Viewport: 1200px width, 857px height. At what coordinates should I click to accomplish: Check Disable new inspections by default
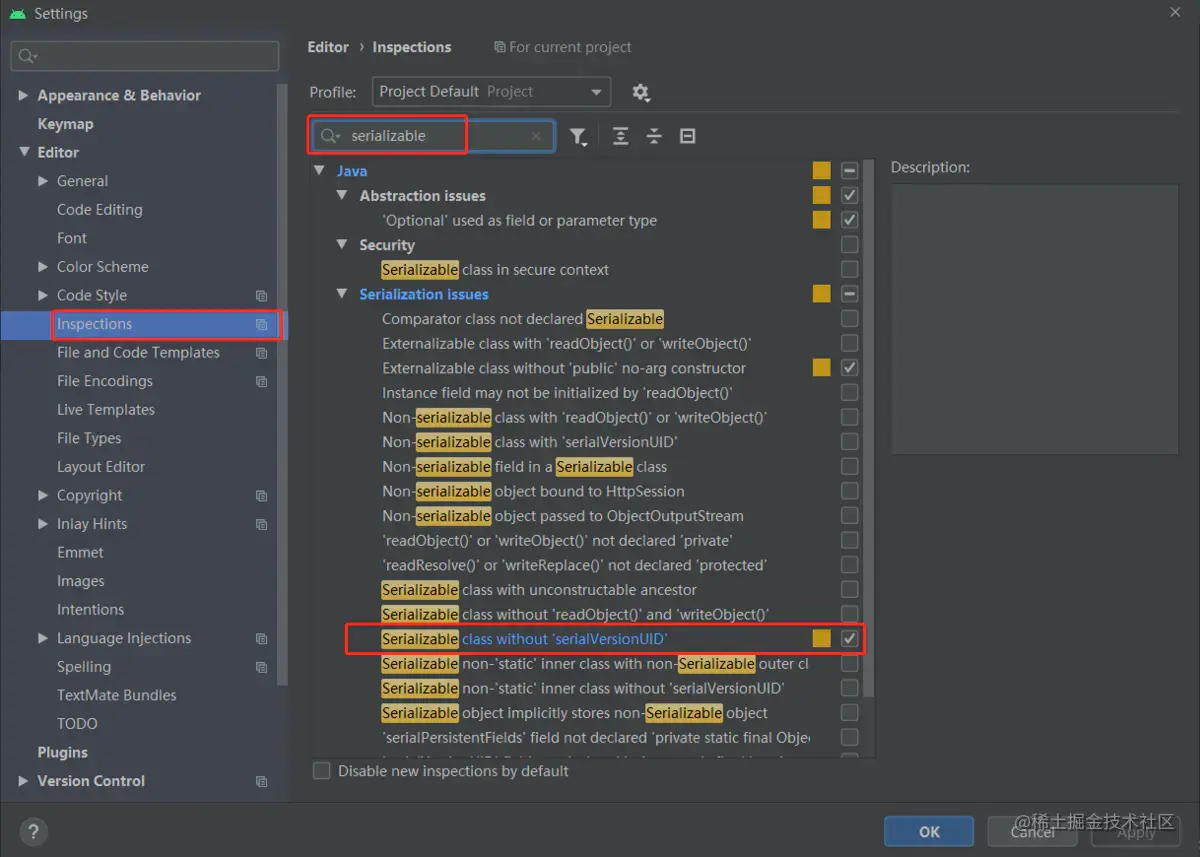(x=322, y=771)
